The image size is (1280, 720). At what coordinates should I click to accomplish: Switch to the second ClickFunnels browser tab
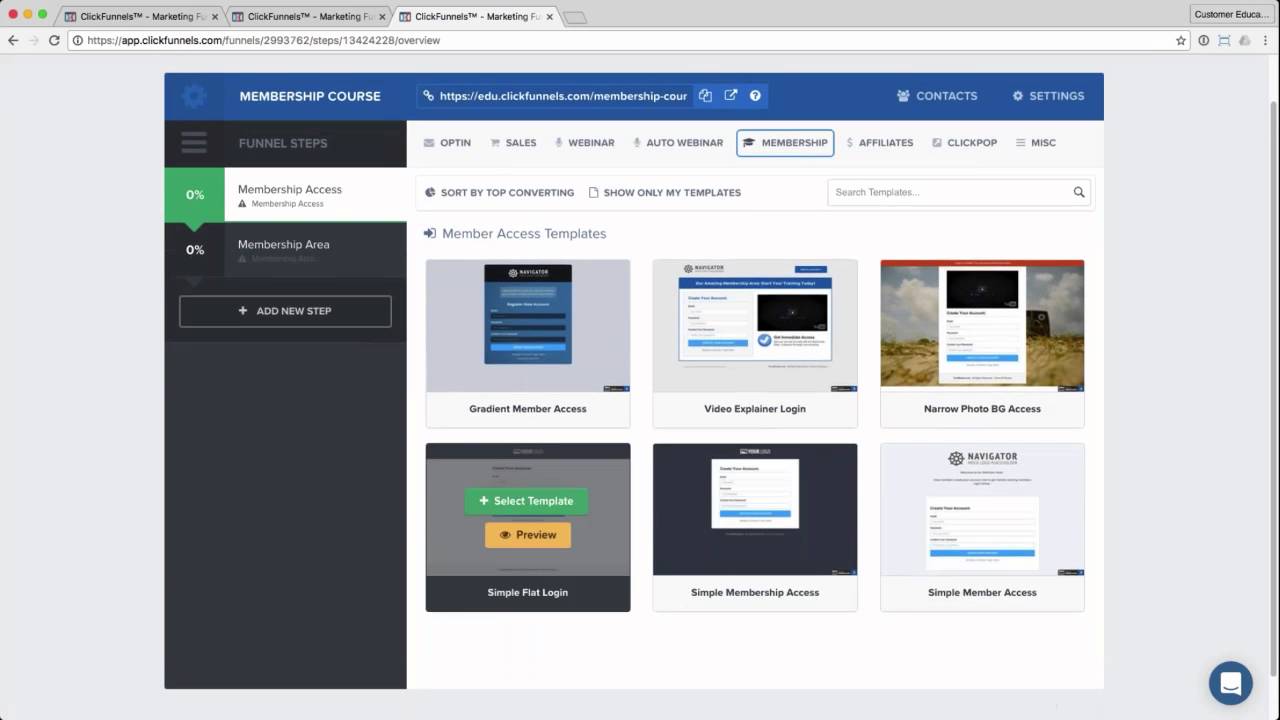[307, 16]
